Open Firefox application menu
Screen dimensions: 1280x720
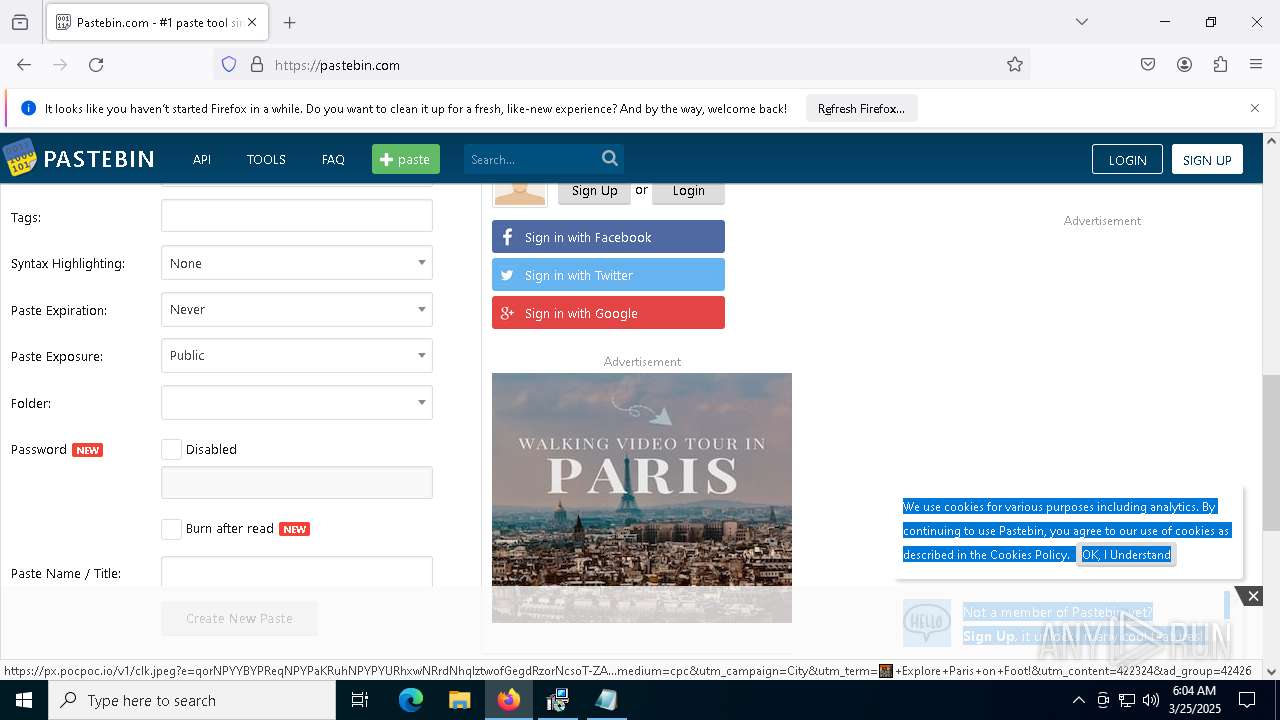point(1256,64)
